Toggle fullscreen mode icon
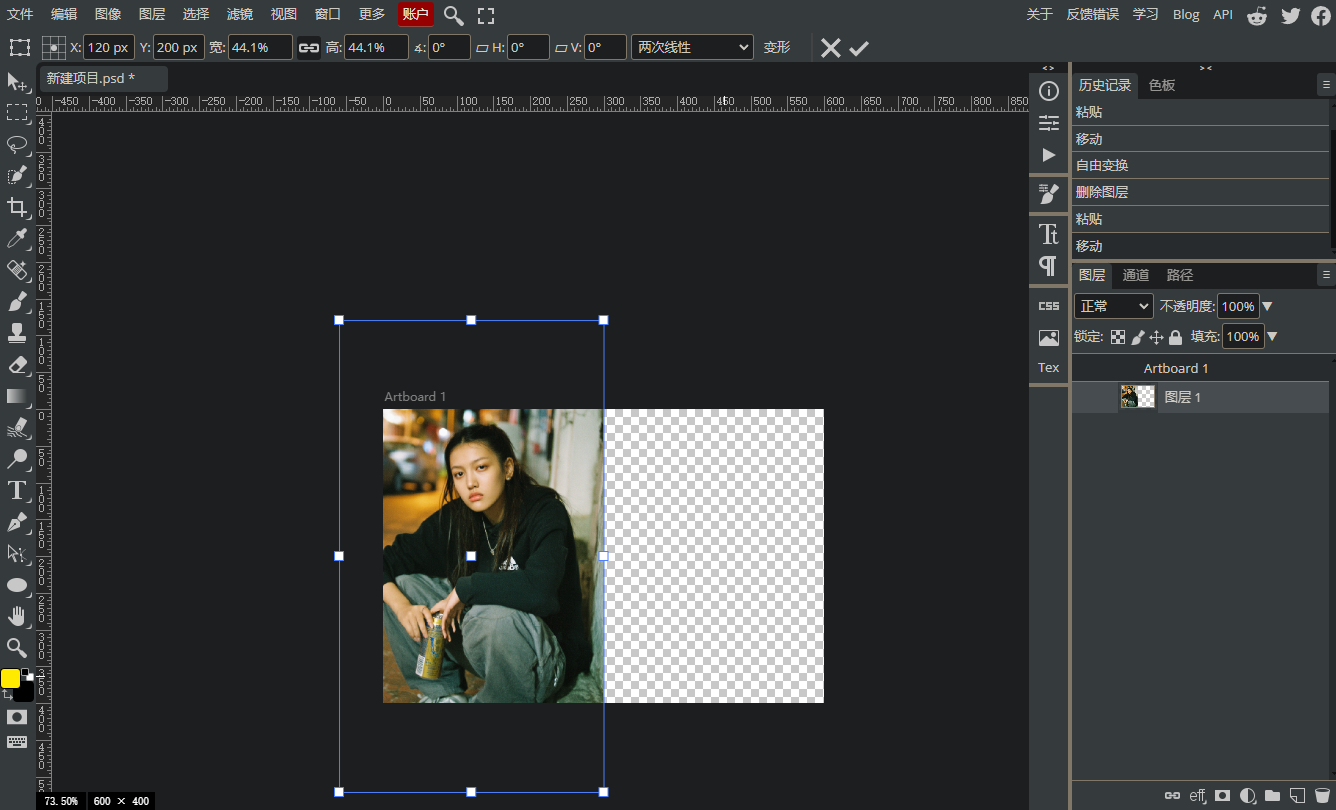This screenshot has height=810, width=1336. (486, 15)
